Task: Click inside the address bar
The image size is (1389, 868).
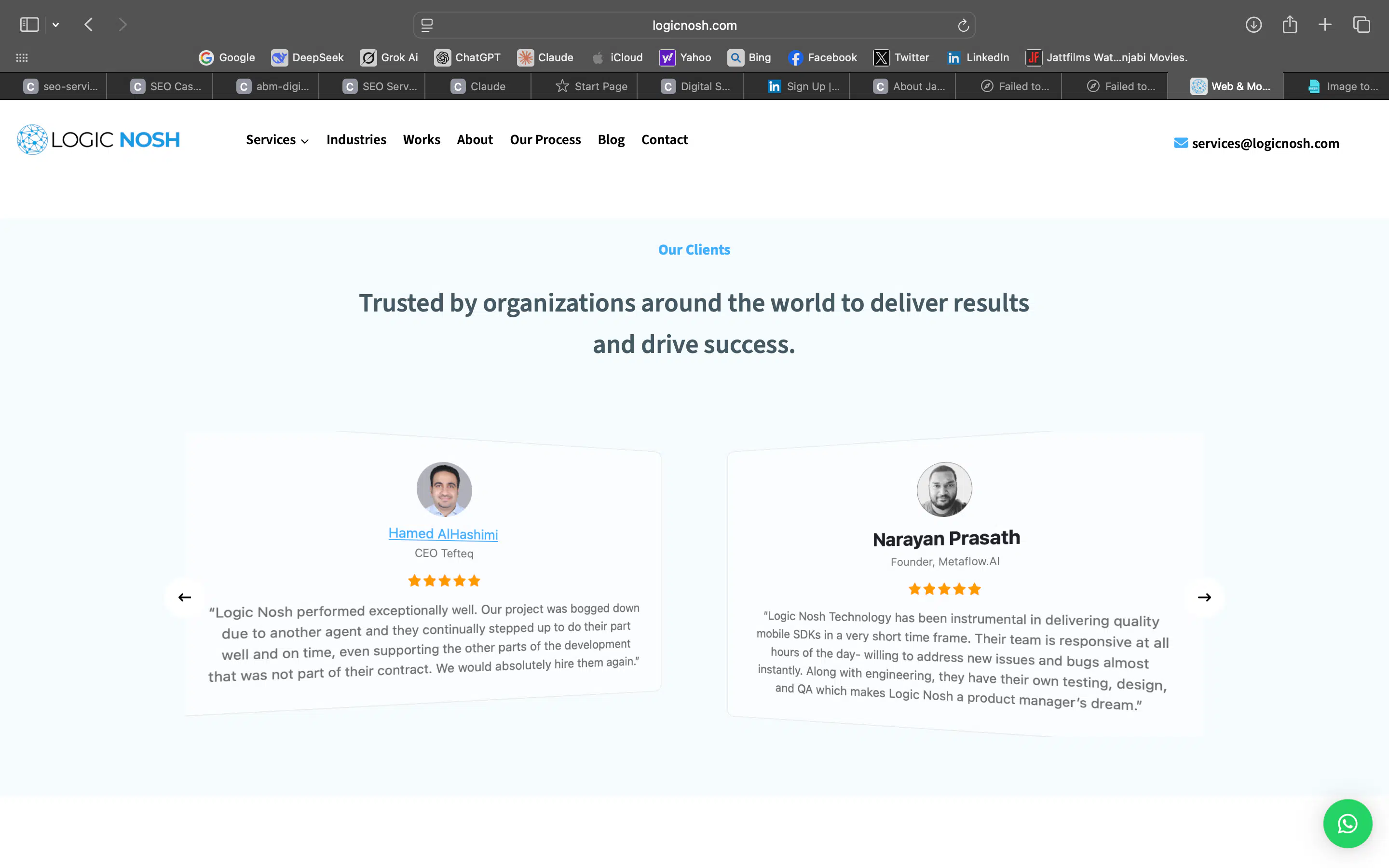Action: tap(694, 25)
